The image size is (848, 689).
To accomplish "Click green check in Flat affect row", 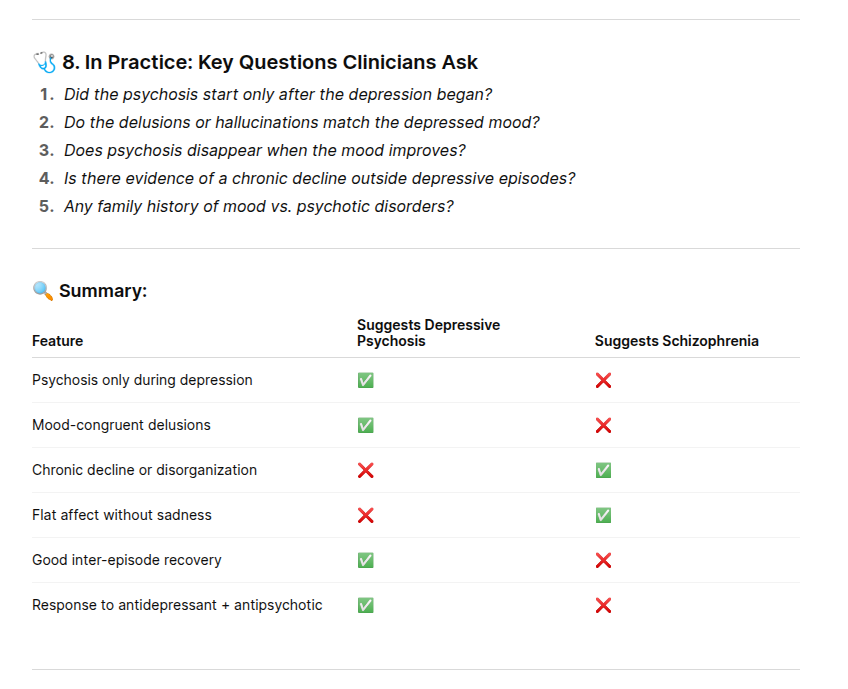I will (x=603, y=515).
